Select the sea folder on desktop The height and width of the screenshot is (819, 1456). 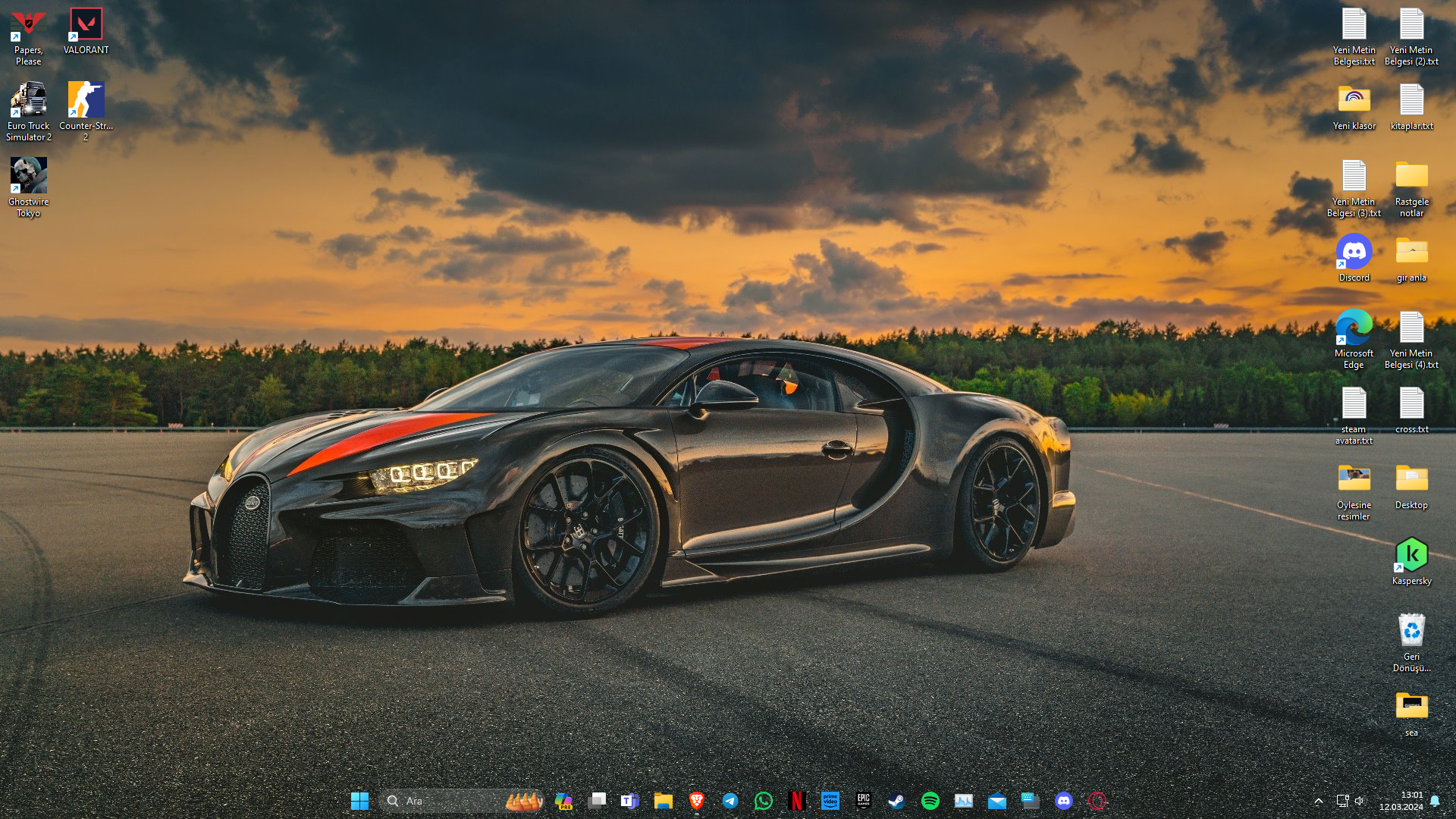tap(1411, 714)
